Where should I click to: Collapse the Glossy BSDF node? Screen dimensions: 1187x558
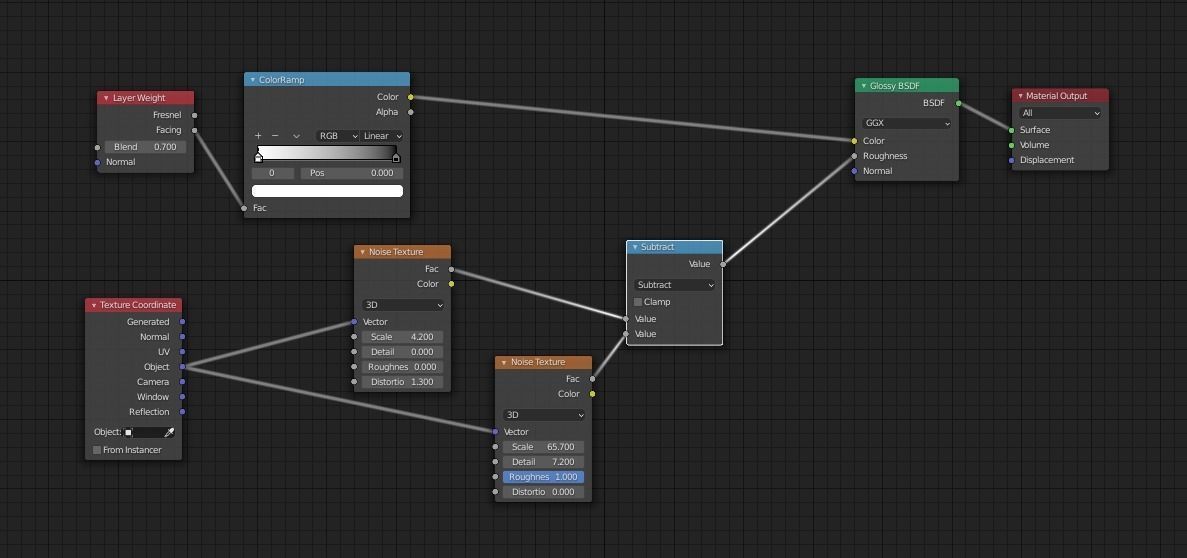coord(864,86)
